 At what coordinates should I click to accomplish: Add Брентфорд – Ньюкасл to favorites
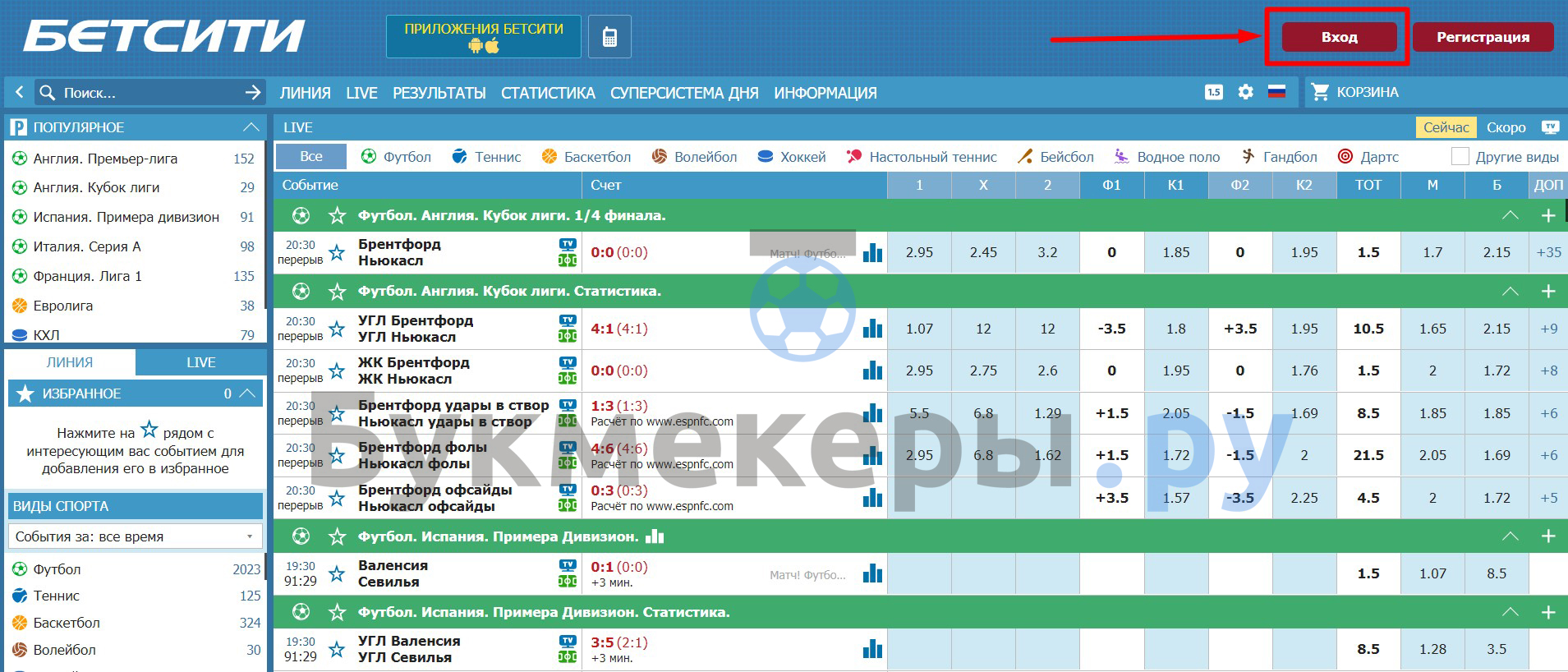(337, 252)
